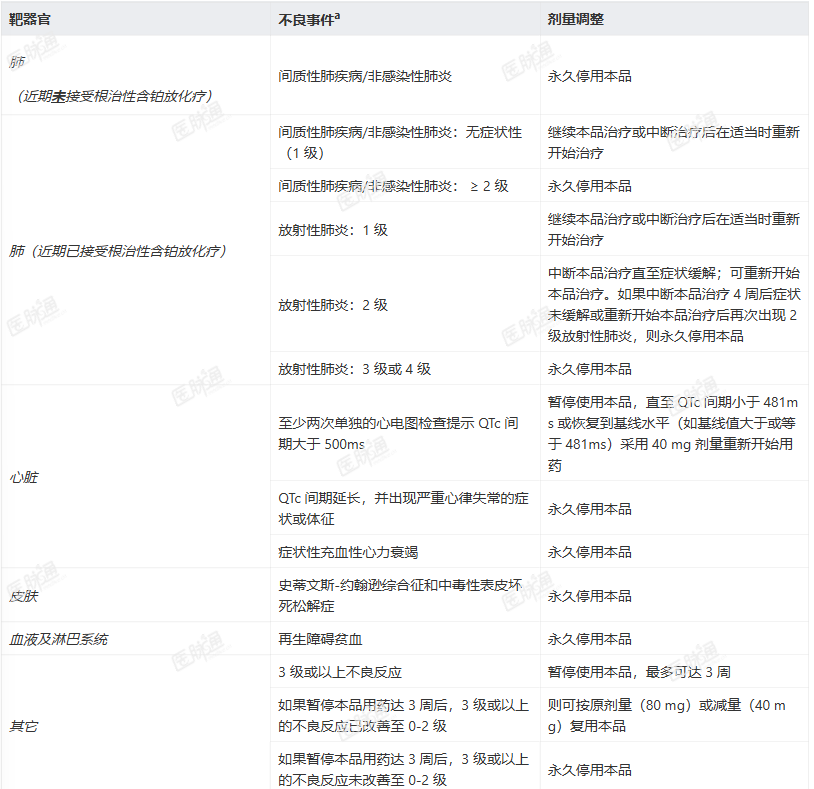814x789 pixels.
Task: Select "QTc 间期延长，并出现严重心律失常" cell
Action: tap(403, 509)
